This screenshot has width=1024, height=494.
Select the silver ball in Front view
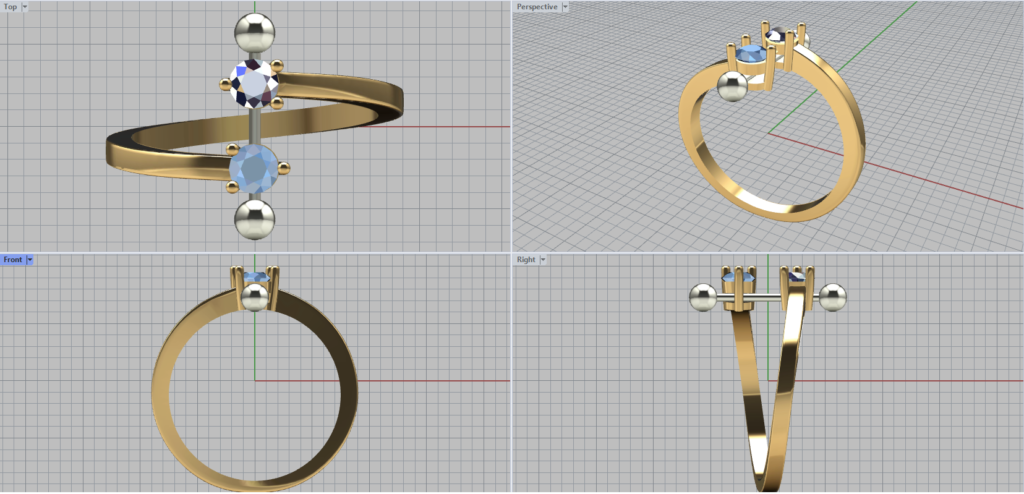click(255, 297)
